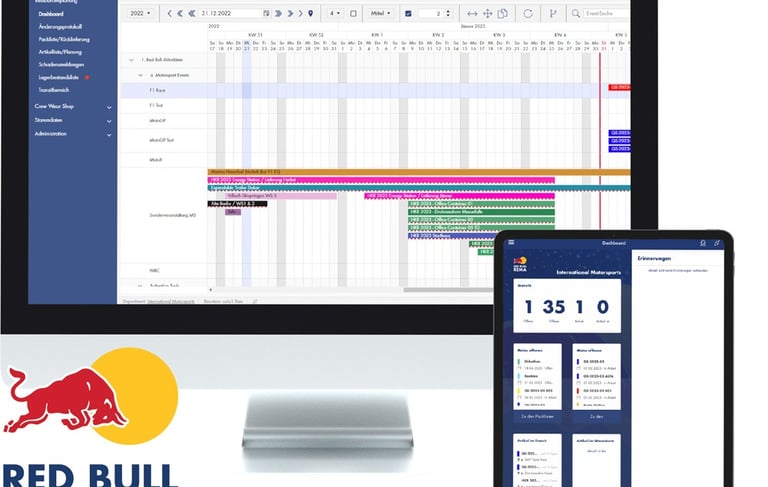Screen dimensions: 768x487
Task: Open the 2022 year dropdown
Action: point(140,13)
